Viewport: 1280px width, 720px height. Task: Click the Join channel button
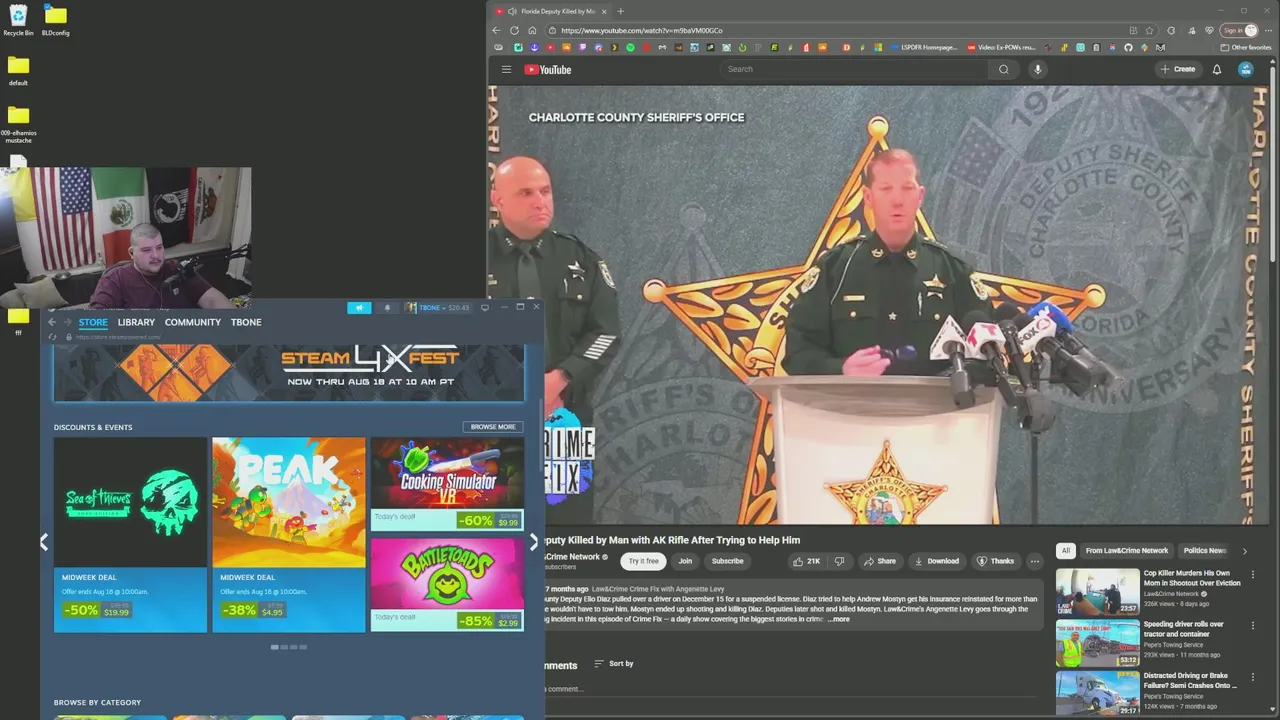(x=685, y=561)
